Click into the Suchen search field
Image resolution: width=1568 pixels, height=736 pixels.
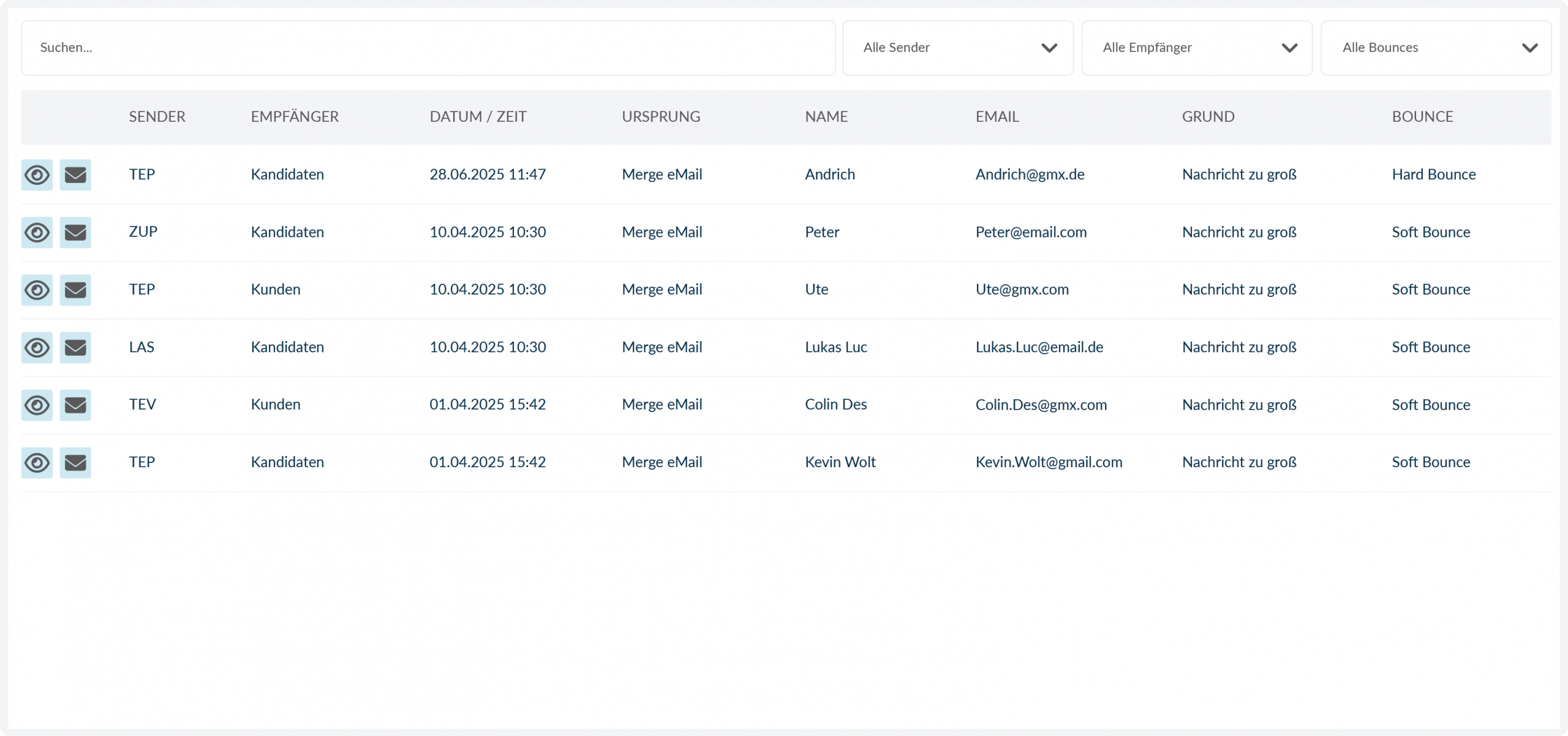pos(428,48)
